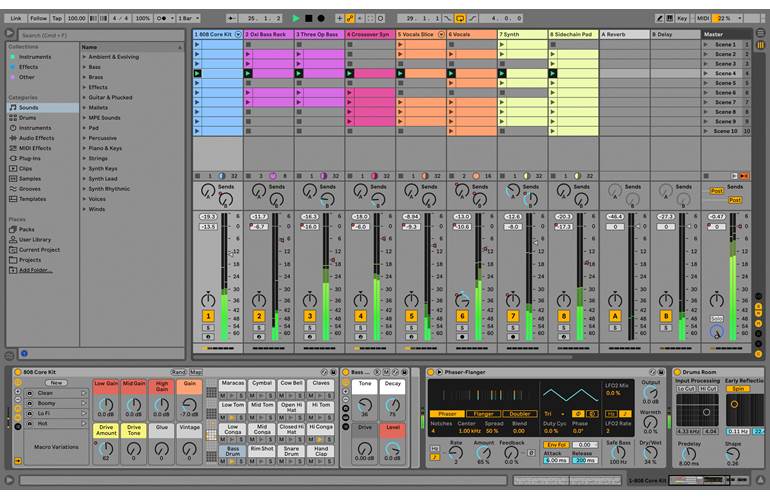Screen dimensions: 770x500
Task: Toggle track 1 Activator button
Action: [208, 316]
